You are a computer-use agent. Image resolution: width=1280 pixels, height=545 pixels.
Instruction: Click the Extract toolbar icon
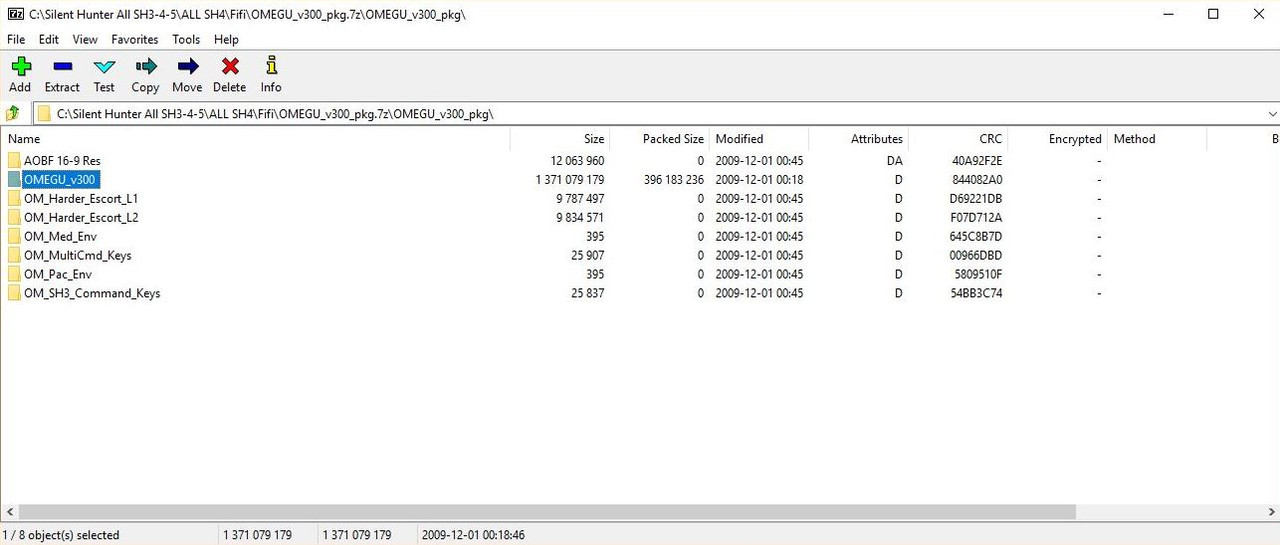pos(62,67)
